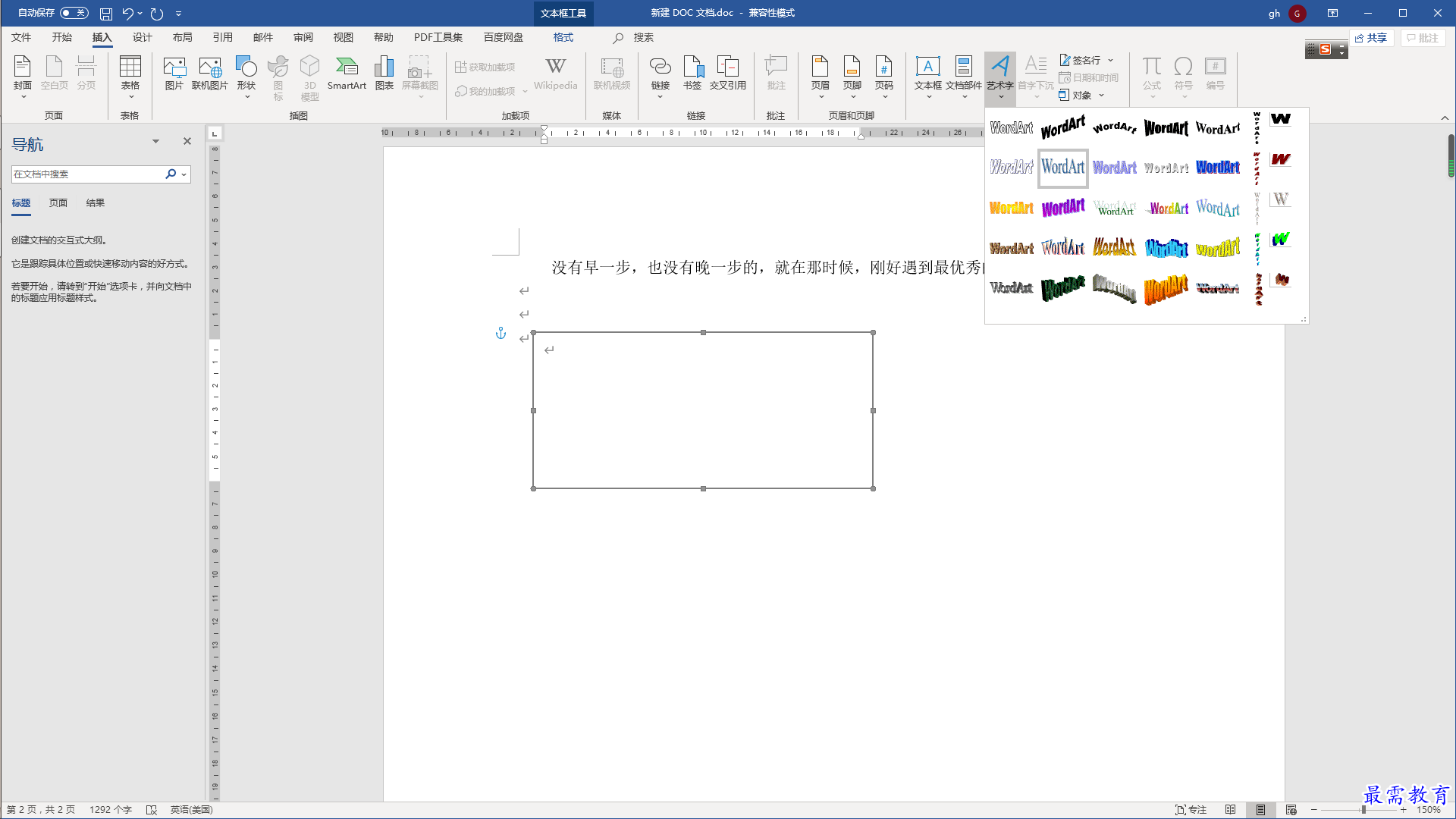This screenshot has width=1456, height=819.
Task: Expand Quick Access Toolbar customize arrow
Action: pos(179,14)
